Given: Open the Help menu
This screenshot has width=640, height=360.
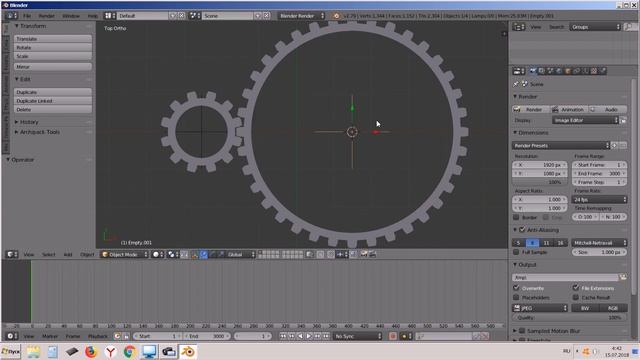Looking at the screenshot, I should [x=93, y=16].
